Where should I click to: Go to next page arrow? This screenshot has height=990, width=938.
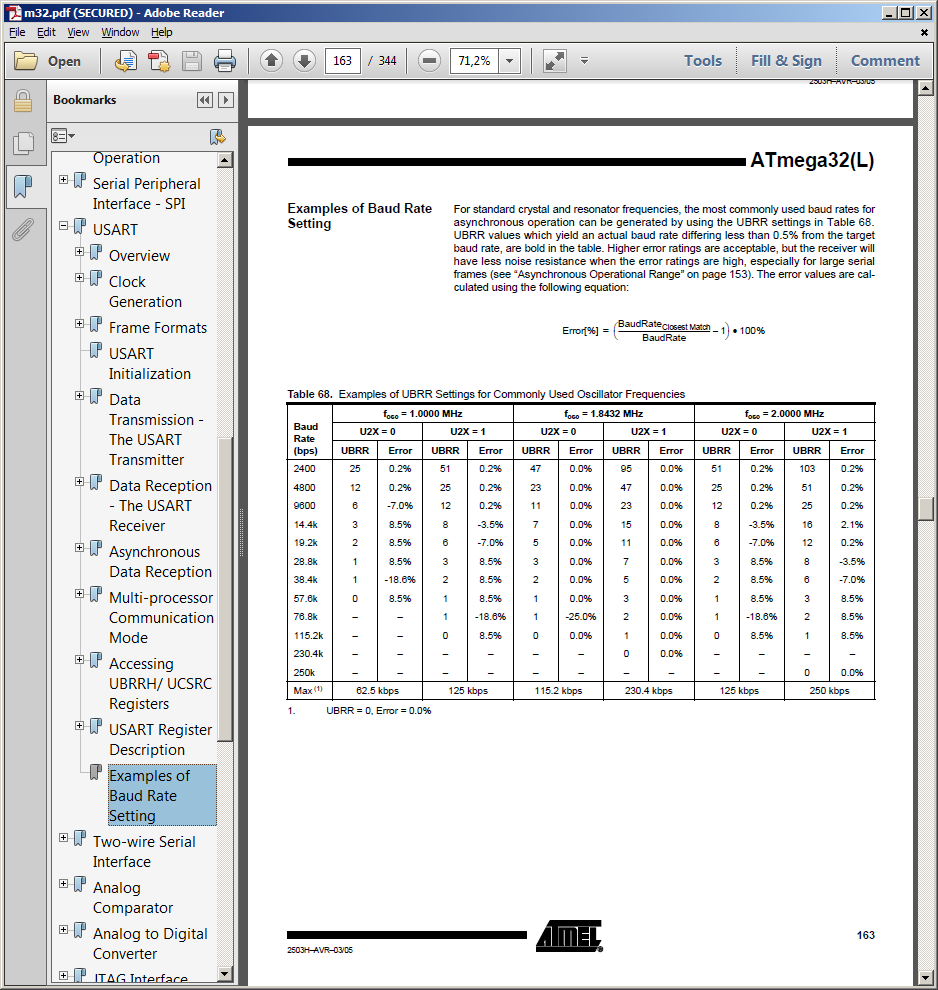(304, 61)
